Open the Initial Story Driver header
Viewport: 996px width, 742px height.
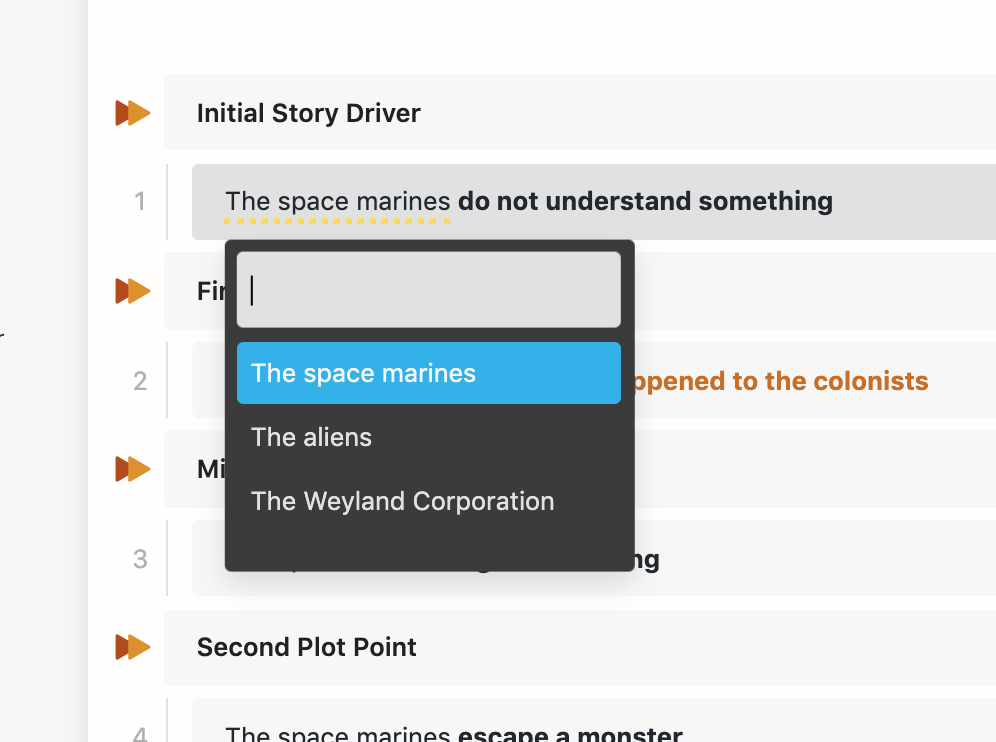(x=580, y=112)
